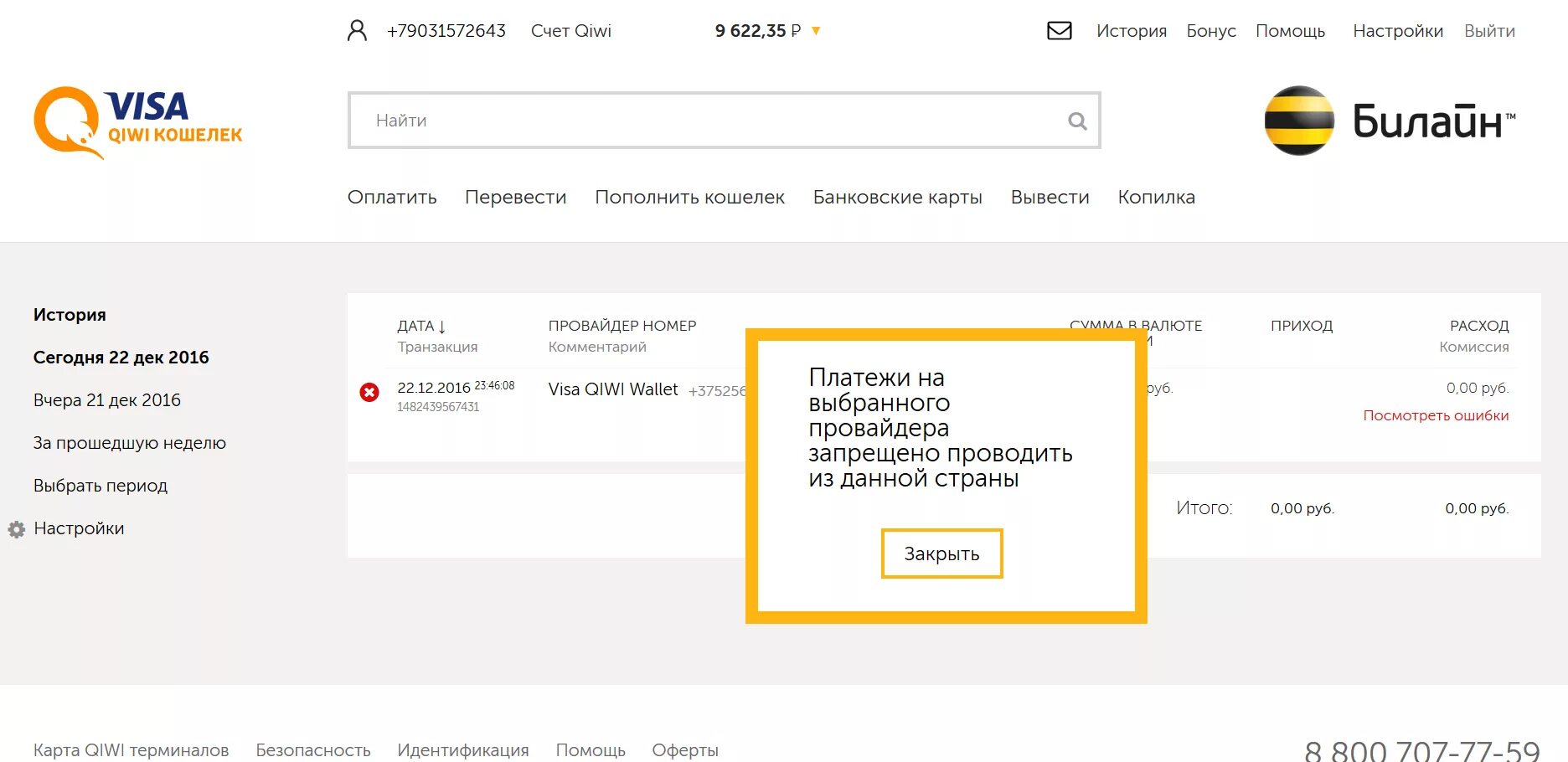Image resolution: width=1568 pixels, height=762 pixels.
Task: Click the user profile icon
Action: point(358,31)
